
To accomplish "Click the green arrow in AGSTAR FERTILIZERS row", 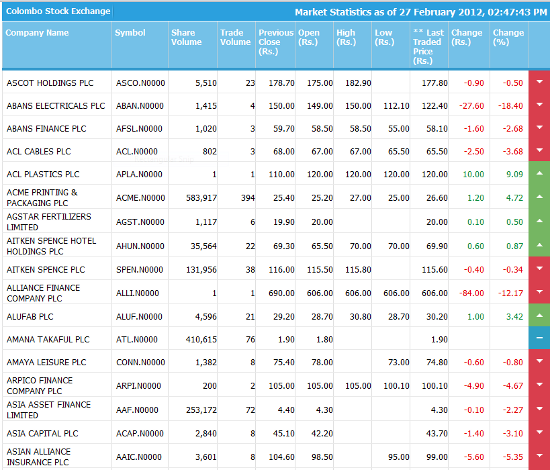I will (539, 221).
